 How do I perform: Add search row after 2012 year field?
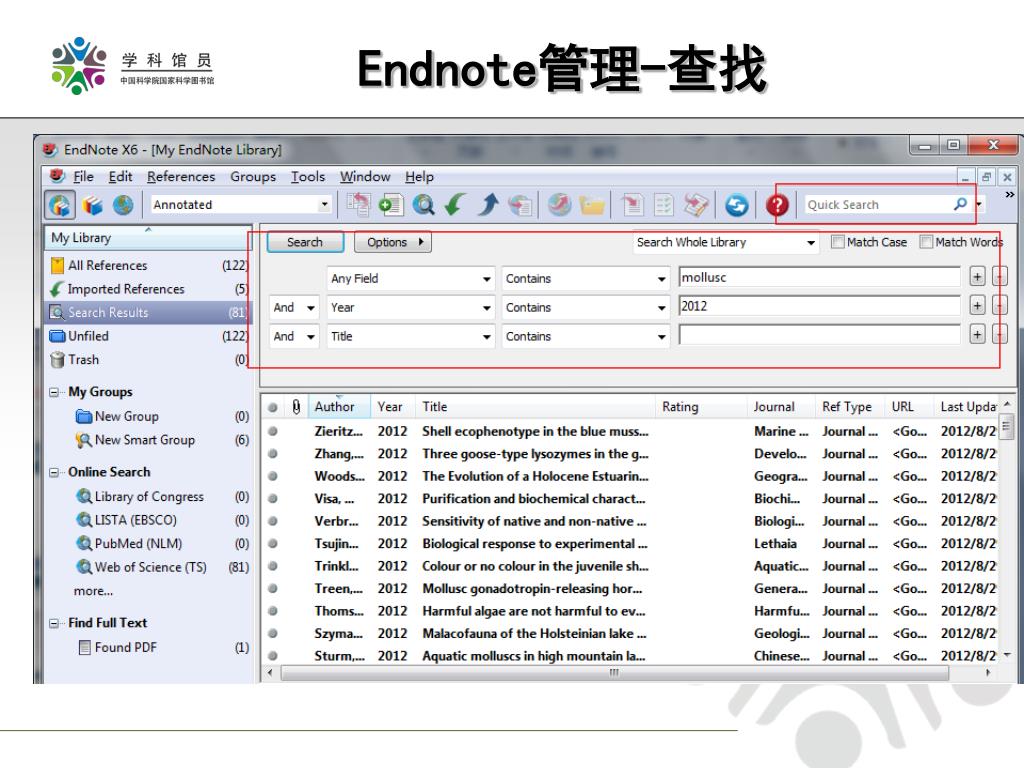977,306
